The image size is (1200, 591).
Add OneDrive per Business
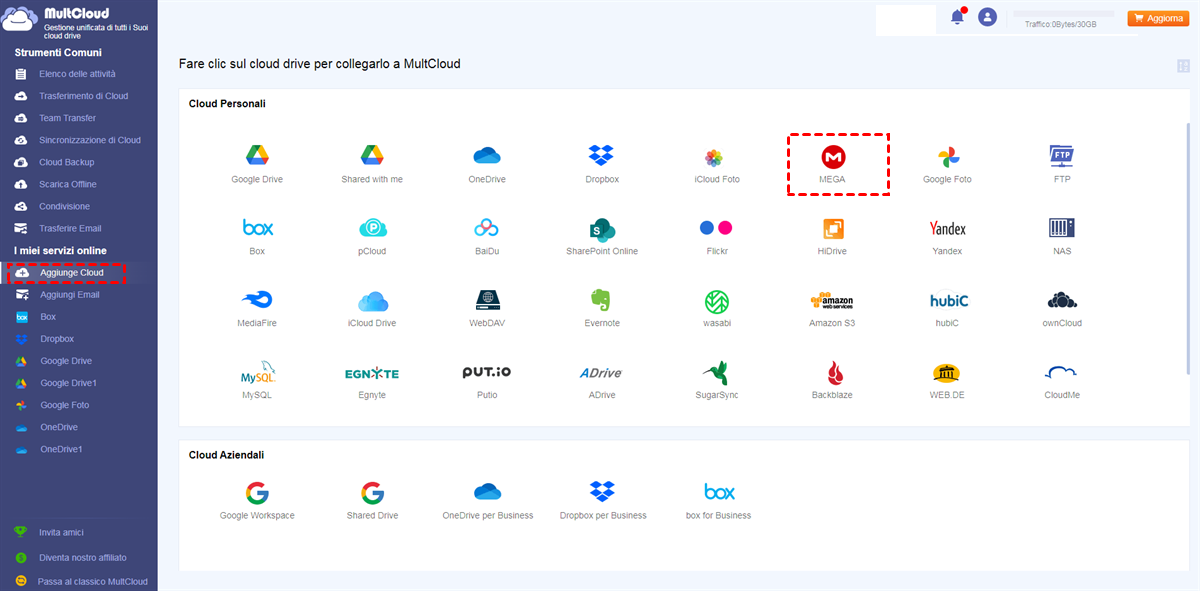click(x=487, y=492)
